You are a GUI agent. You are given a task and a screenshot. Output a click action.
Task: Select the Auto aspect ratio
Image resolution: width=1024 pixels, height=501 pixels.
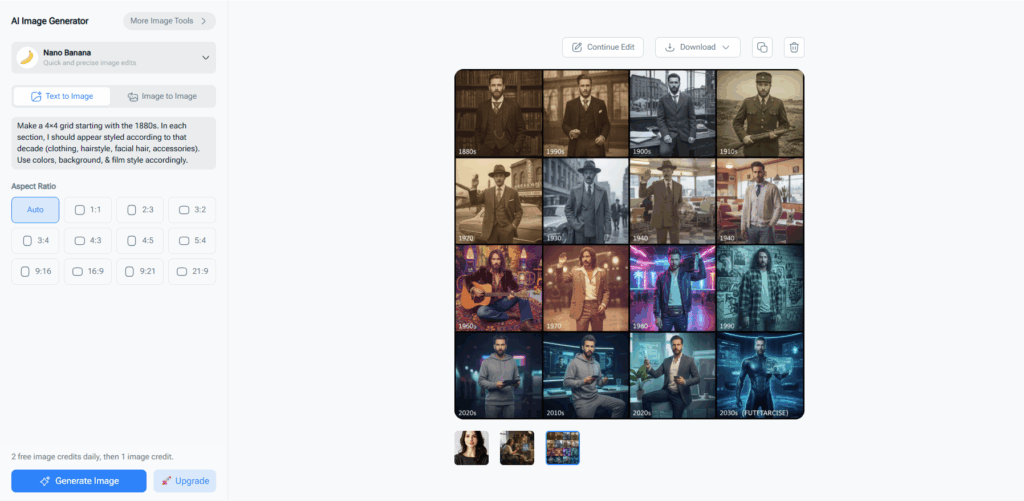click(x=35, y=210)
